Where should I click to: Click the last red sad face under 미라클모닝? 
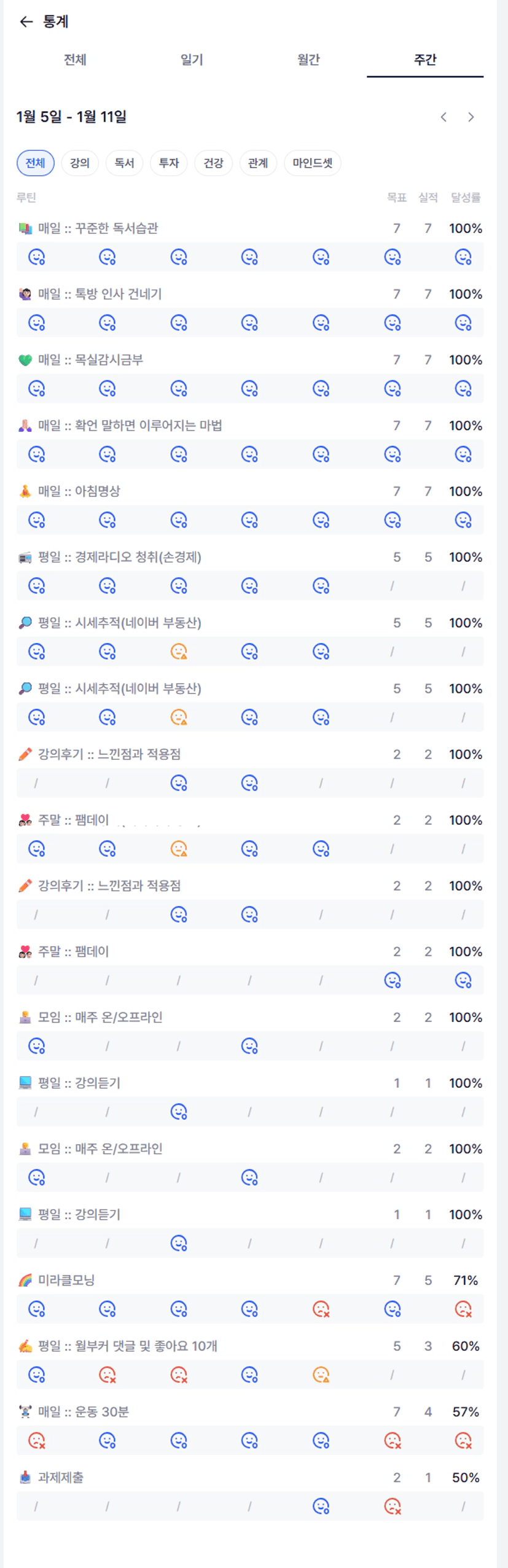point(463,1309)
